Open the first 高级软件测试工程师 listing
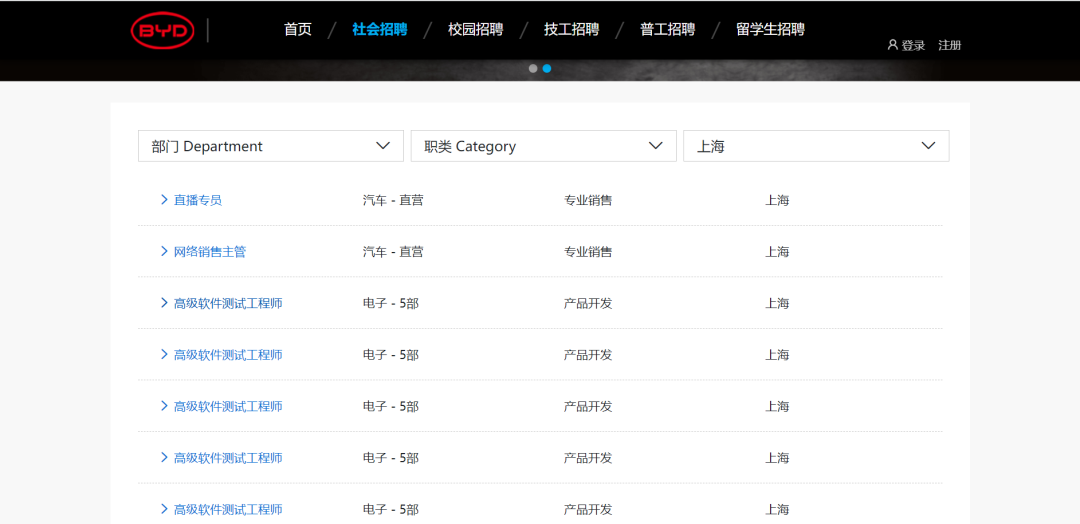Screen dimensions: 1080x524 [228, 303]
